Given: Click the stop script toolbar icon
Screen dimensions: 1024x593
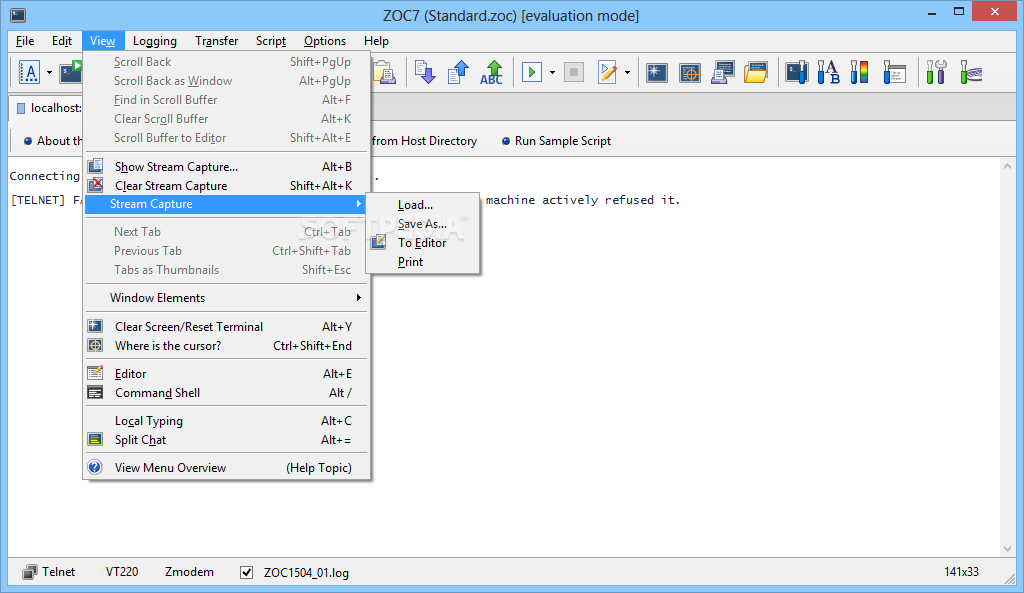Looking at the screenshot, I should [574, 72].
